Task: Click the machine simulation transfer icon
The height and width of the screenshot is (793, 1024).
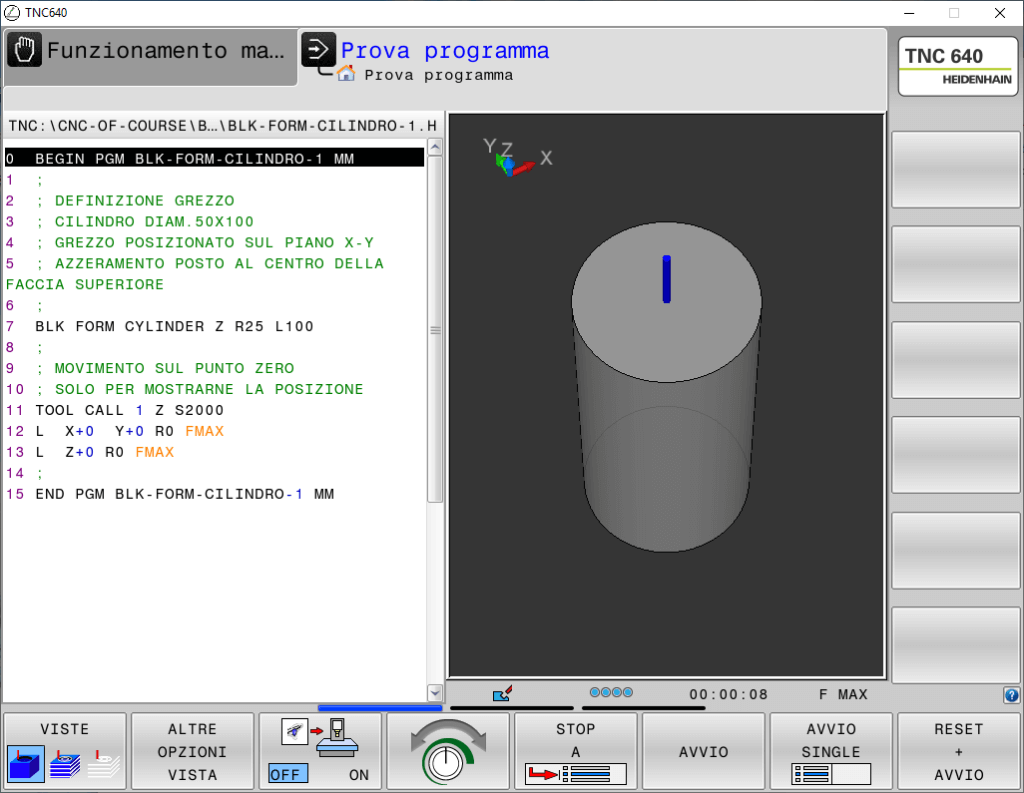Action: coord(320,737)
